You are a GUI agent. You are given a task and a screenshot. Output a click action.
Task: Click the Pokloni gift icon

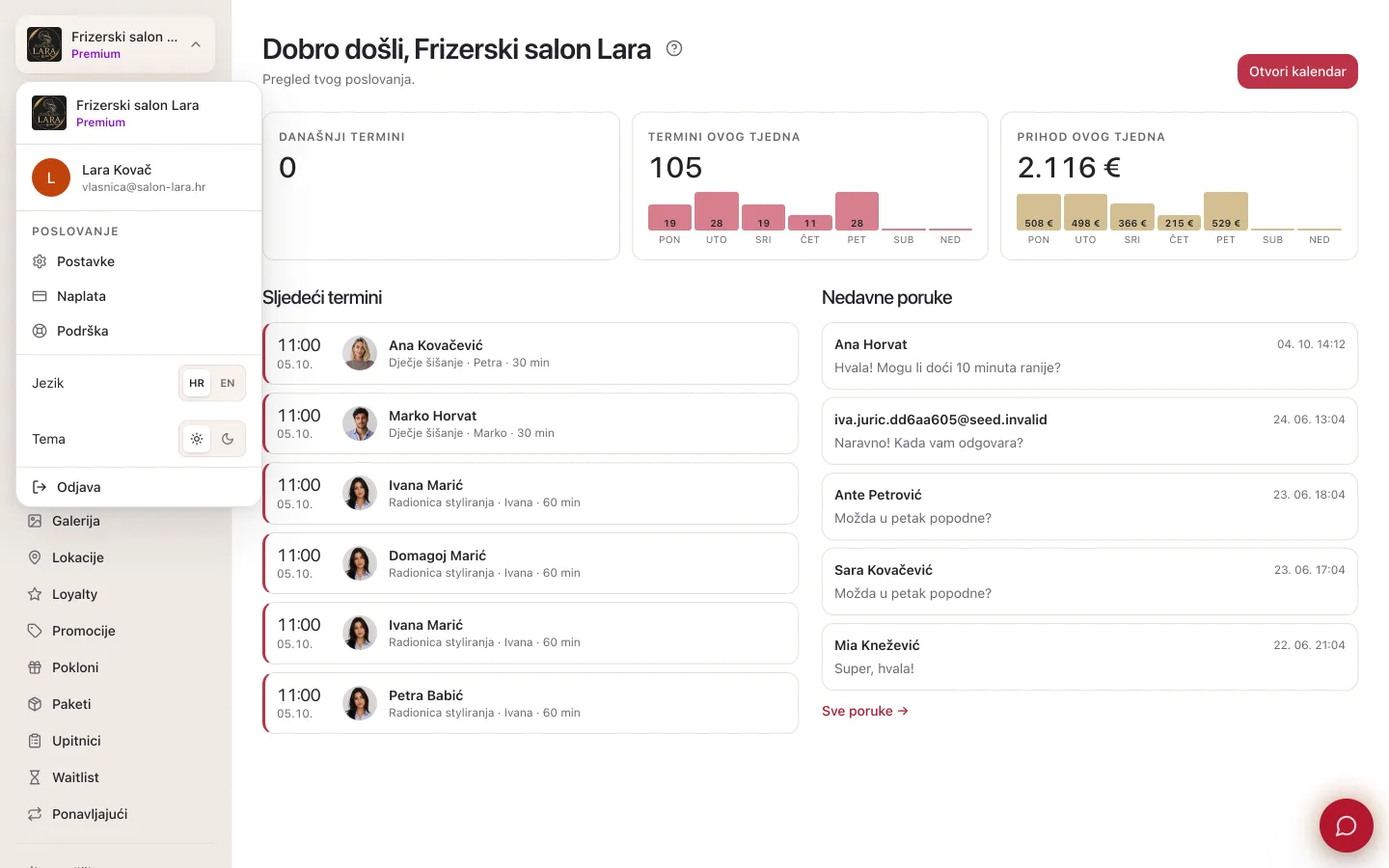35,667
